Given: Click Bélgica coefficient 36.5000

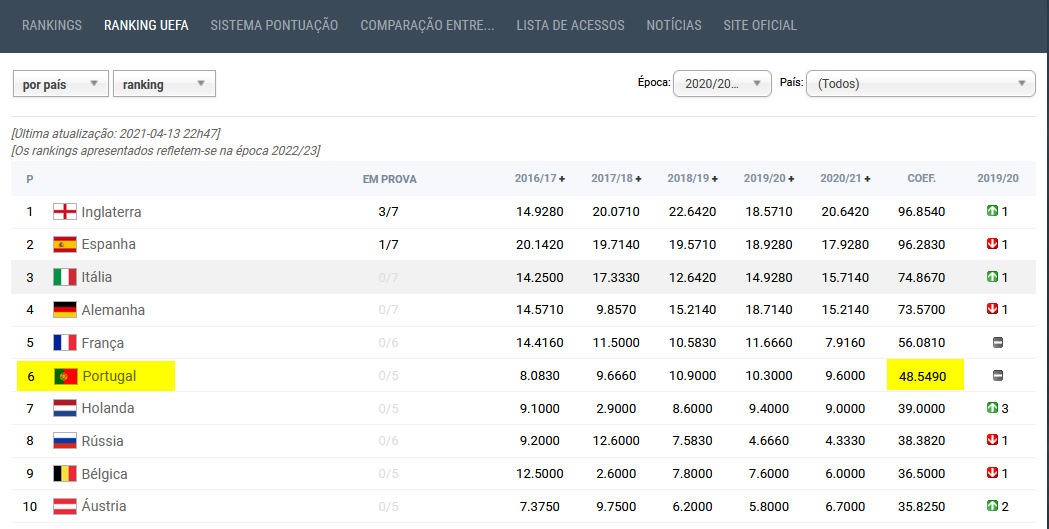Looking at the screenshot, I should (x=921, y=473).
